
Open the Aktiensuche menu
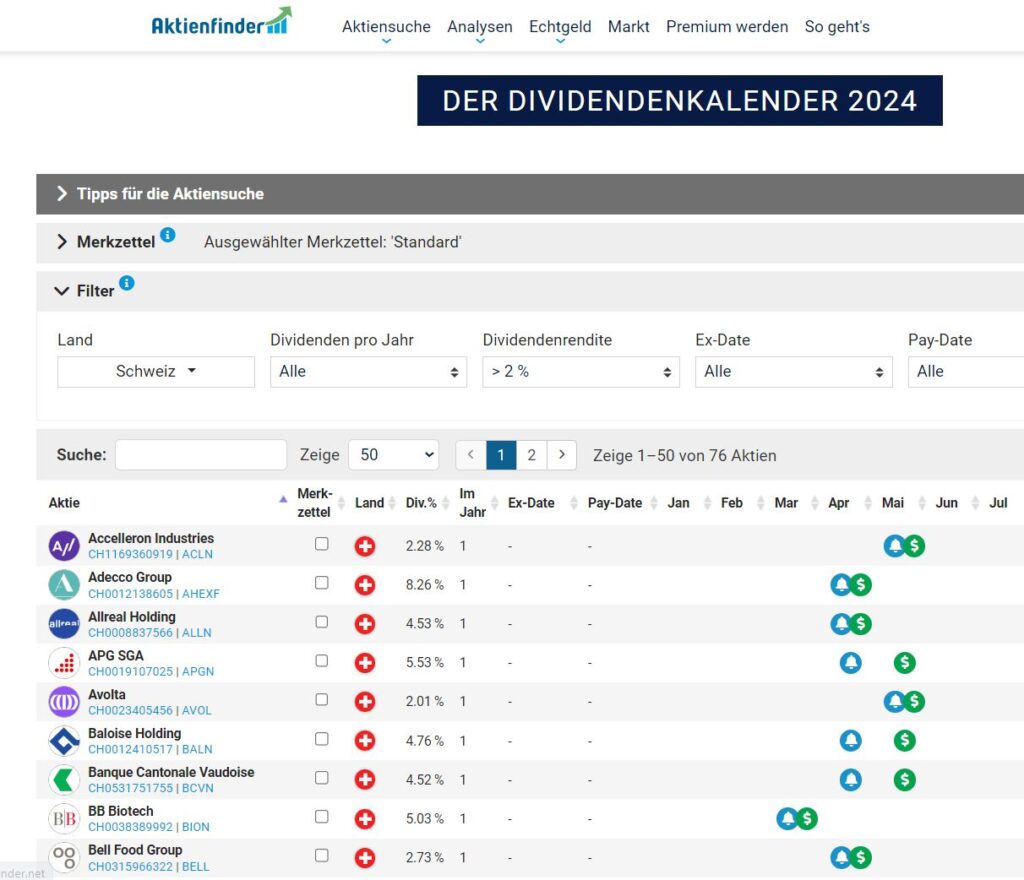[386, 27]
